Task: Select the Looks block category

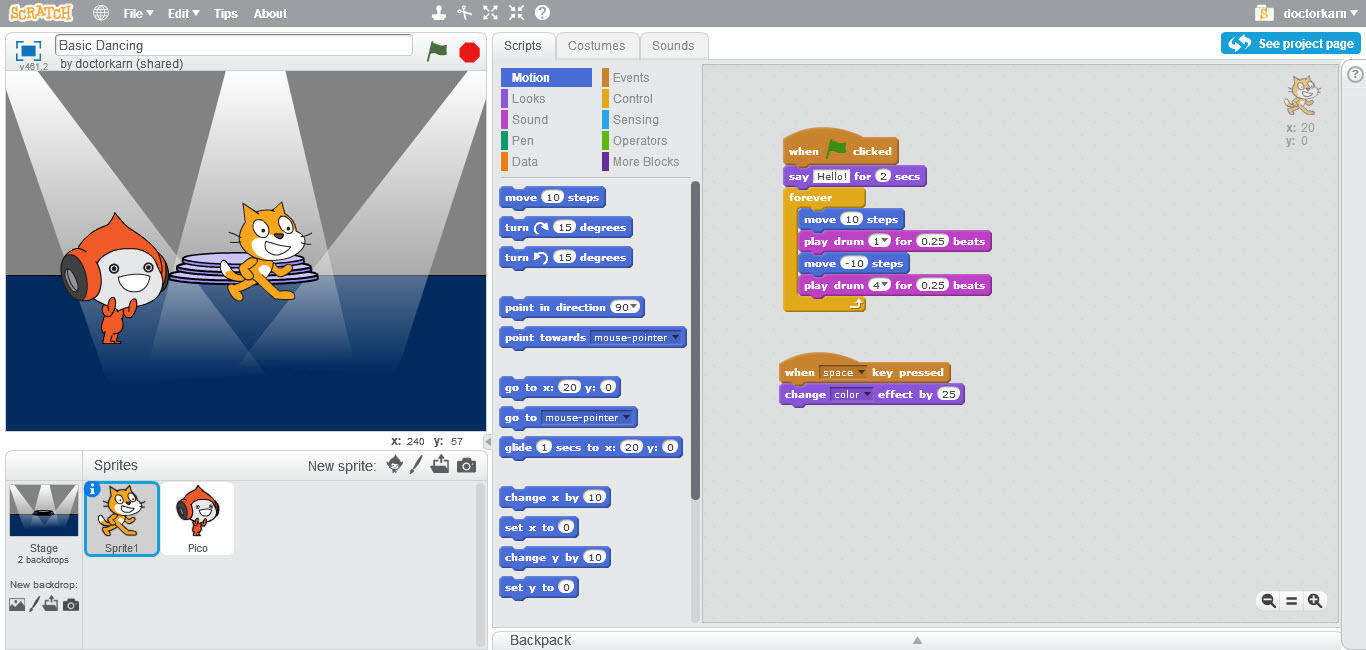Action: (528, 98)
